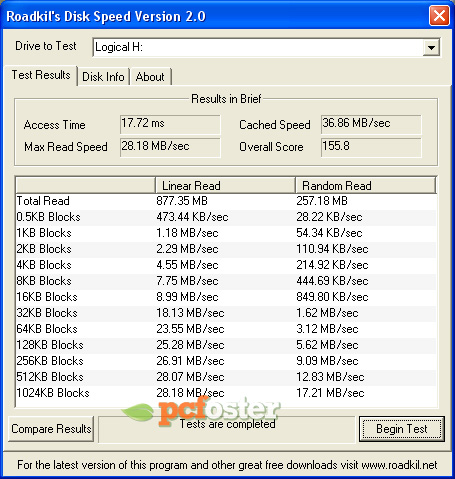Click the 5.62 MB/sec random read value
This screenshot has height=479, width=455.
point(327,345)
